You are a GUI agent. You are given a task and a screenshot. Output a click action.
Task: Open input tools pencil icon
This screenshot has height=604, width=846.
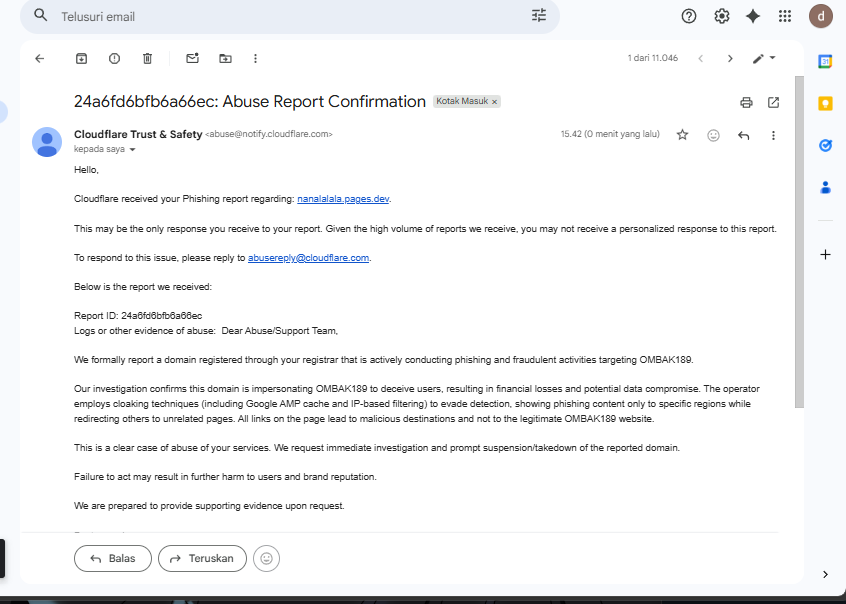click(758, 58)
